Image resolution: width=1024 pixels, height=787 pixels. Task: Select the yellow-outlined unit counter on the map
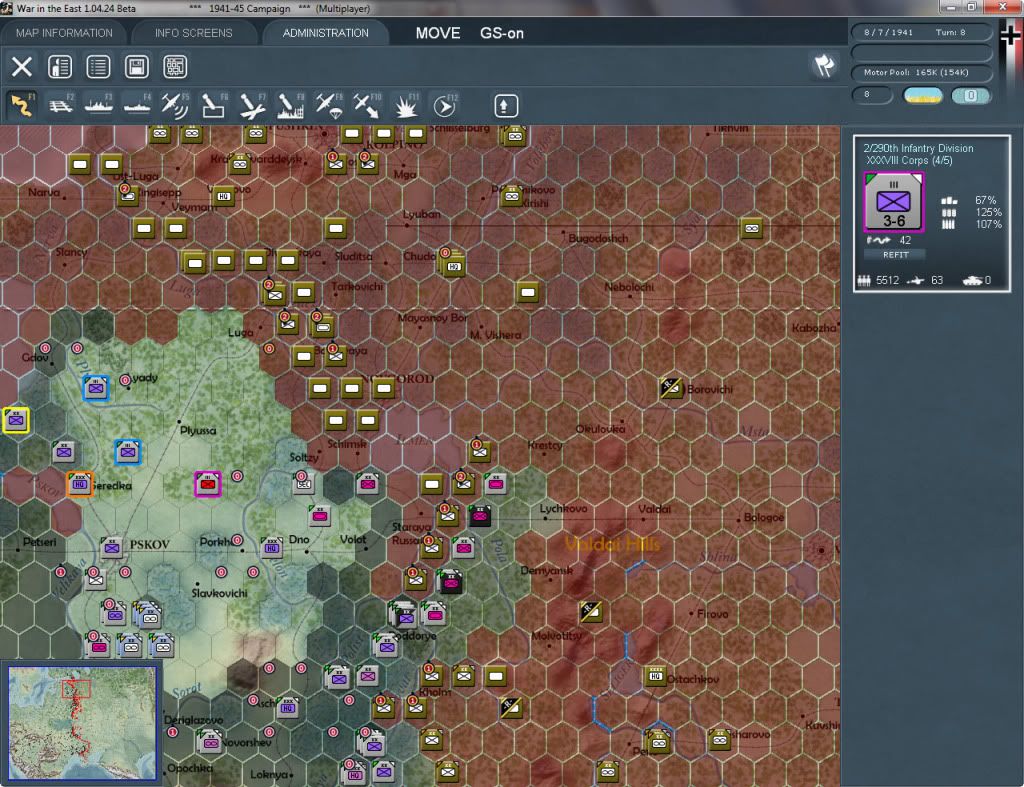point(16,420)
